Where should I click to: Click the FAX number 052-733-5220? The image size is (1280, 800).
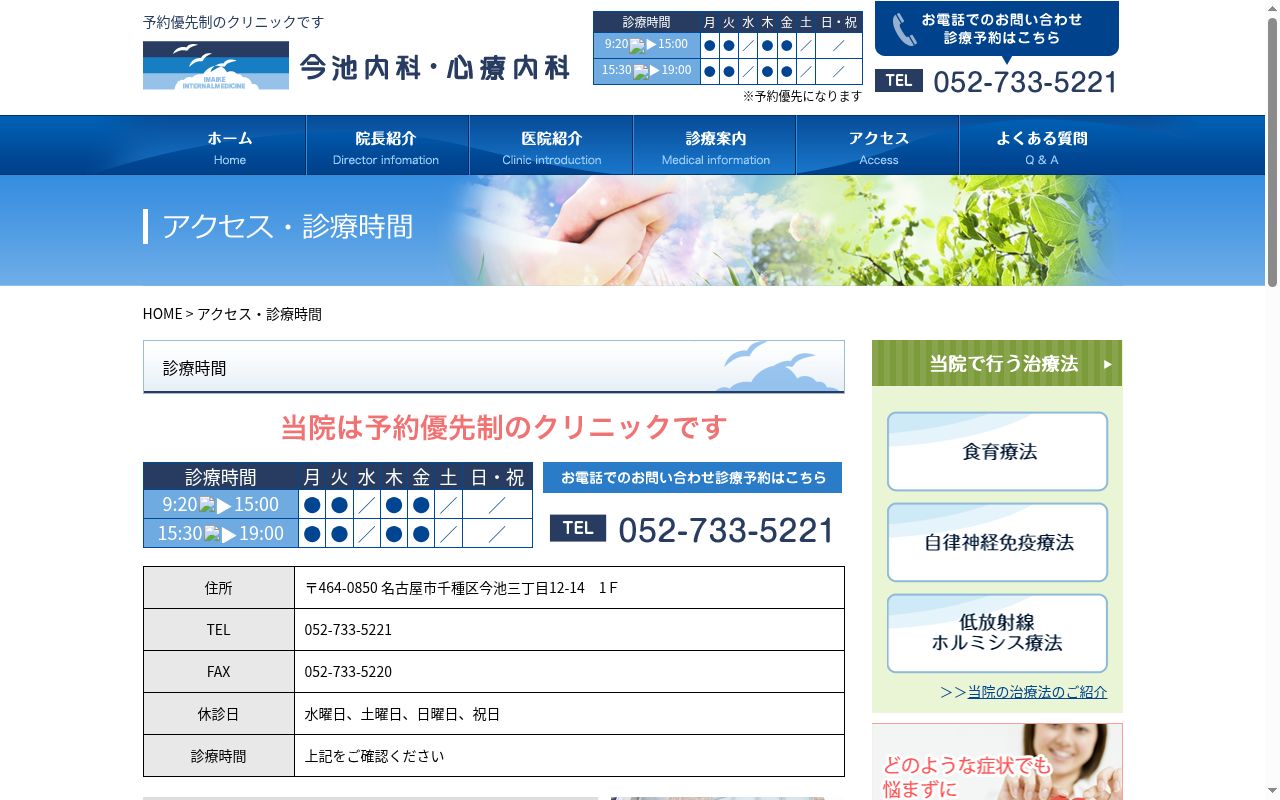pyautogui.click(x=348, y=672)
